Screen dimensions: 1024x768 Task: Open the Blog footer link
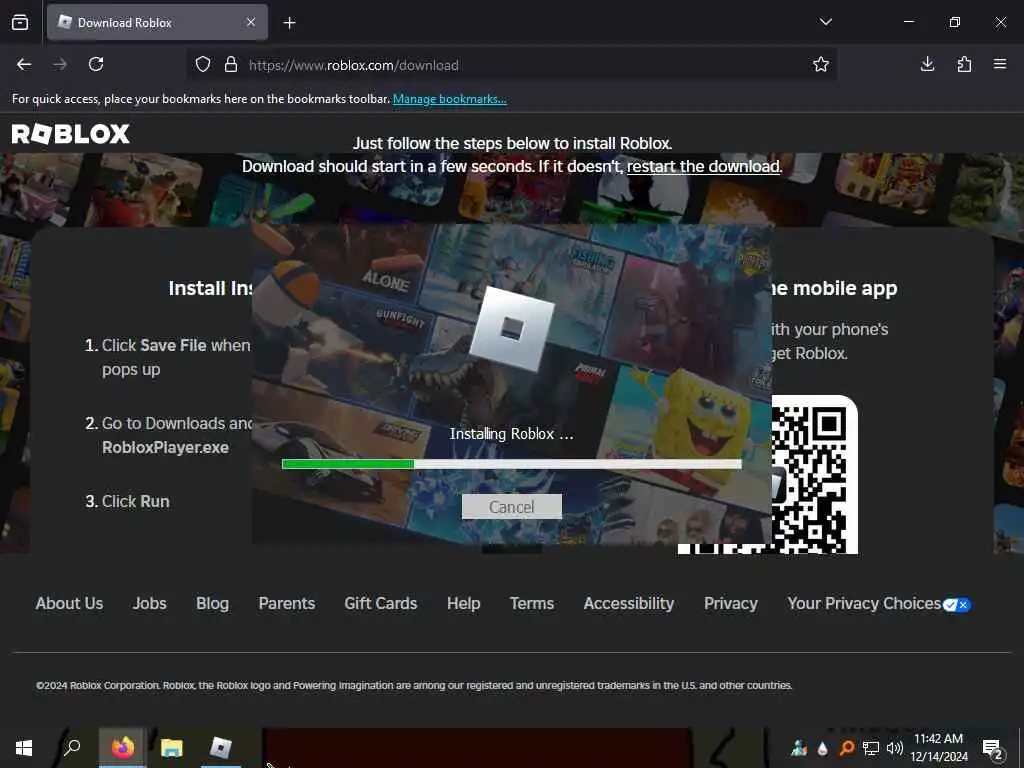tap(212, 603)
